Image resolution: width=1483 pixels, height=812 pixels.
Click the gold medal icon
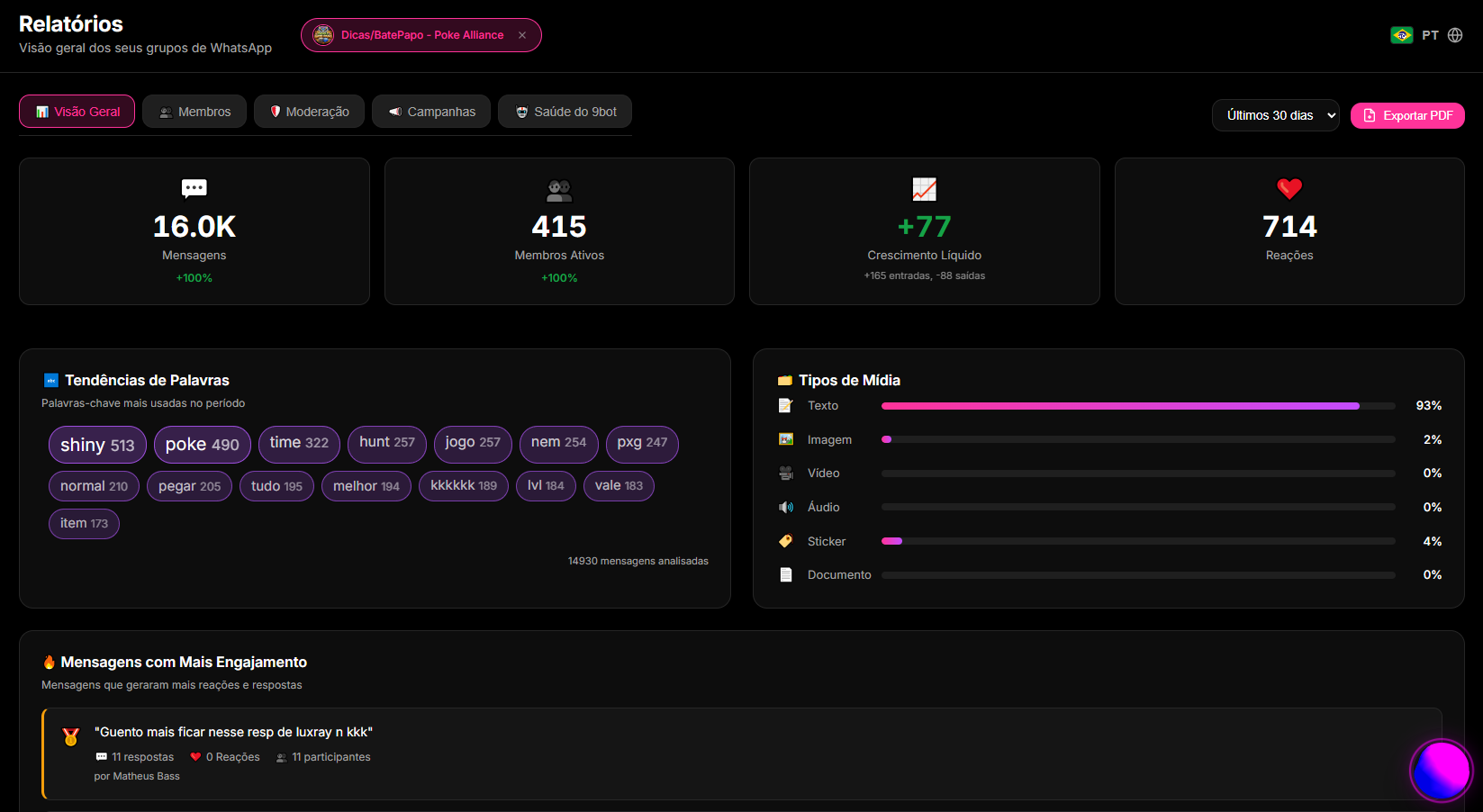[70, 736]
